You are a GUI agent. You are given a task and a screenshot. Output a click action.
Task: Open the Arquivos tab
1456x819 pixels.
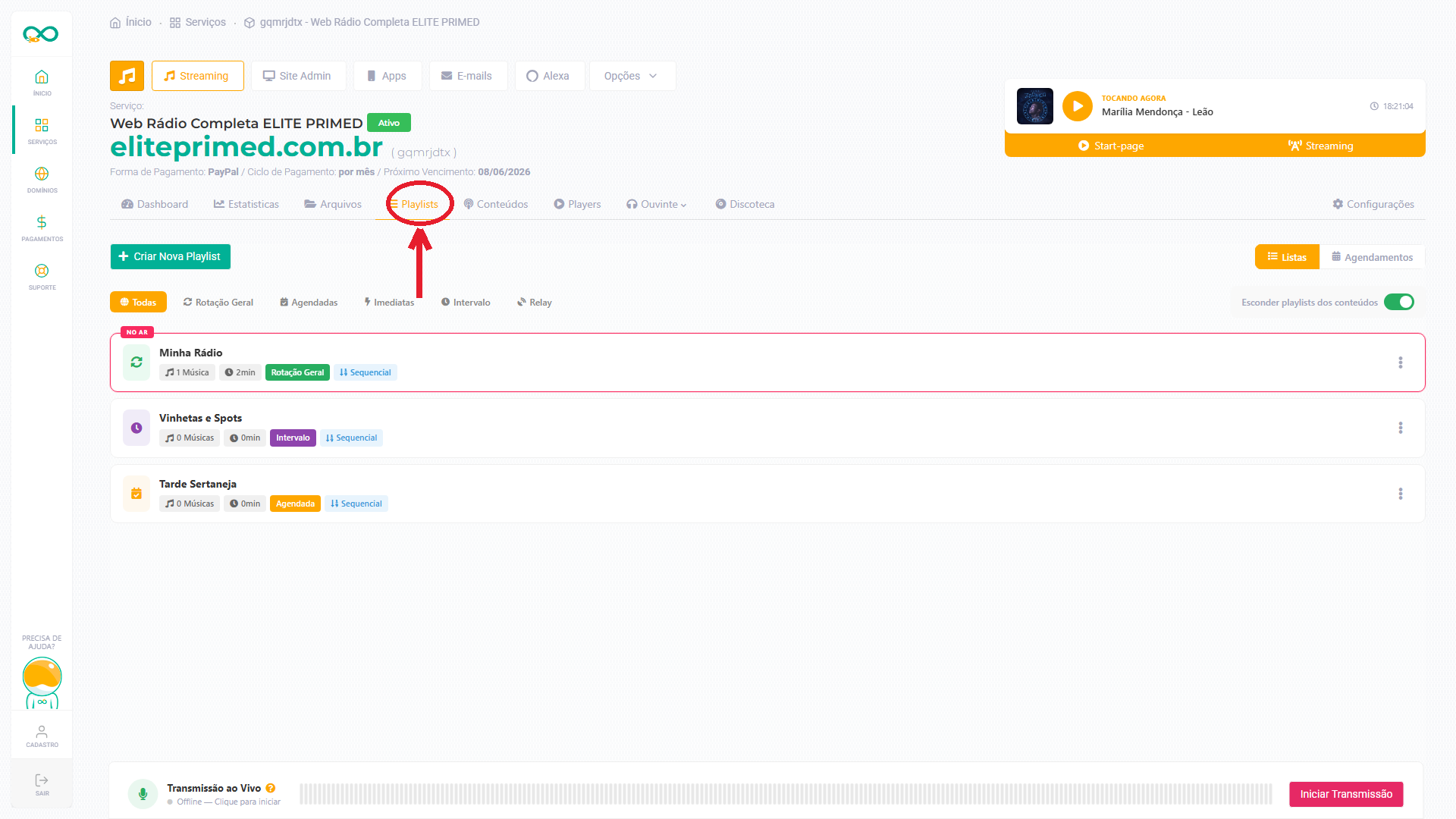(x=333, y=204)
